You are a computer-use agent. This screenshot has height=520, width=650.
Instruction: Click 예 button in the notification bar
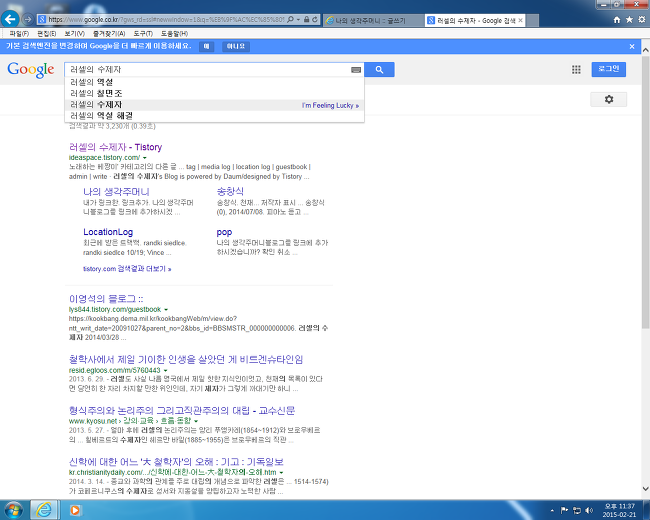[206, 46]
